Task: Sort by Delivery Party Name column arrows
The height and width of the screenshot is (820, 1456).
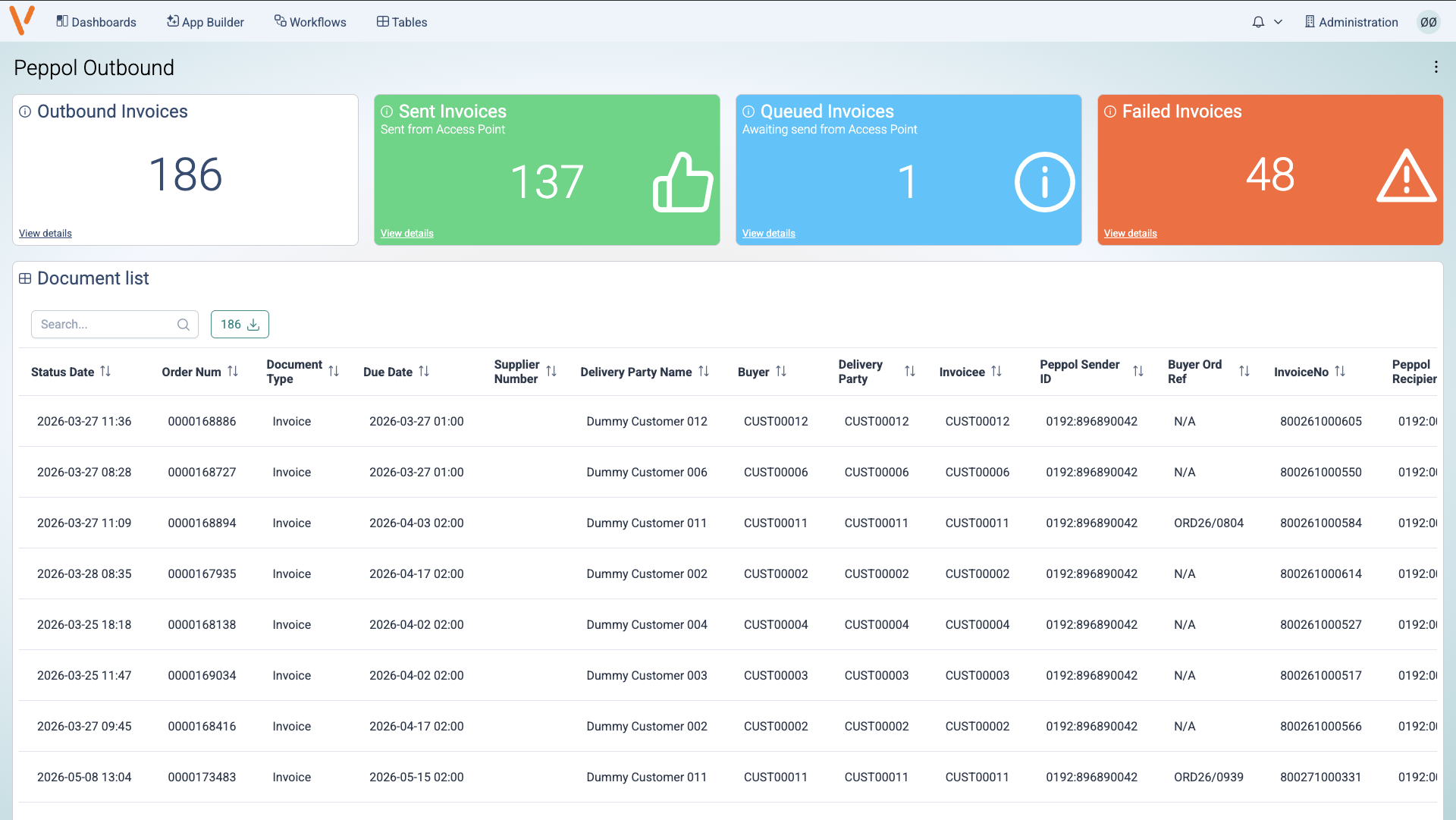Action: 704,371
